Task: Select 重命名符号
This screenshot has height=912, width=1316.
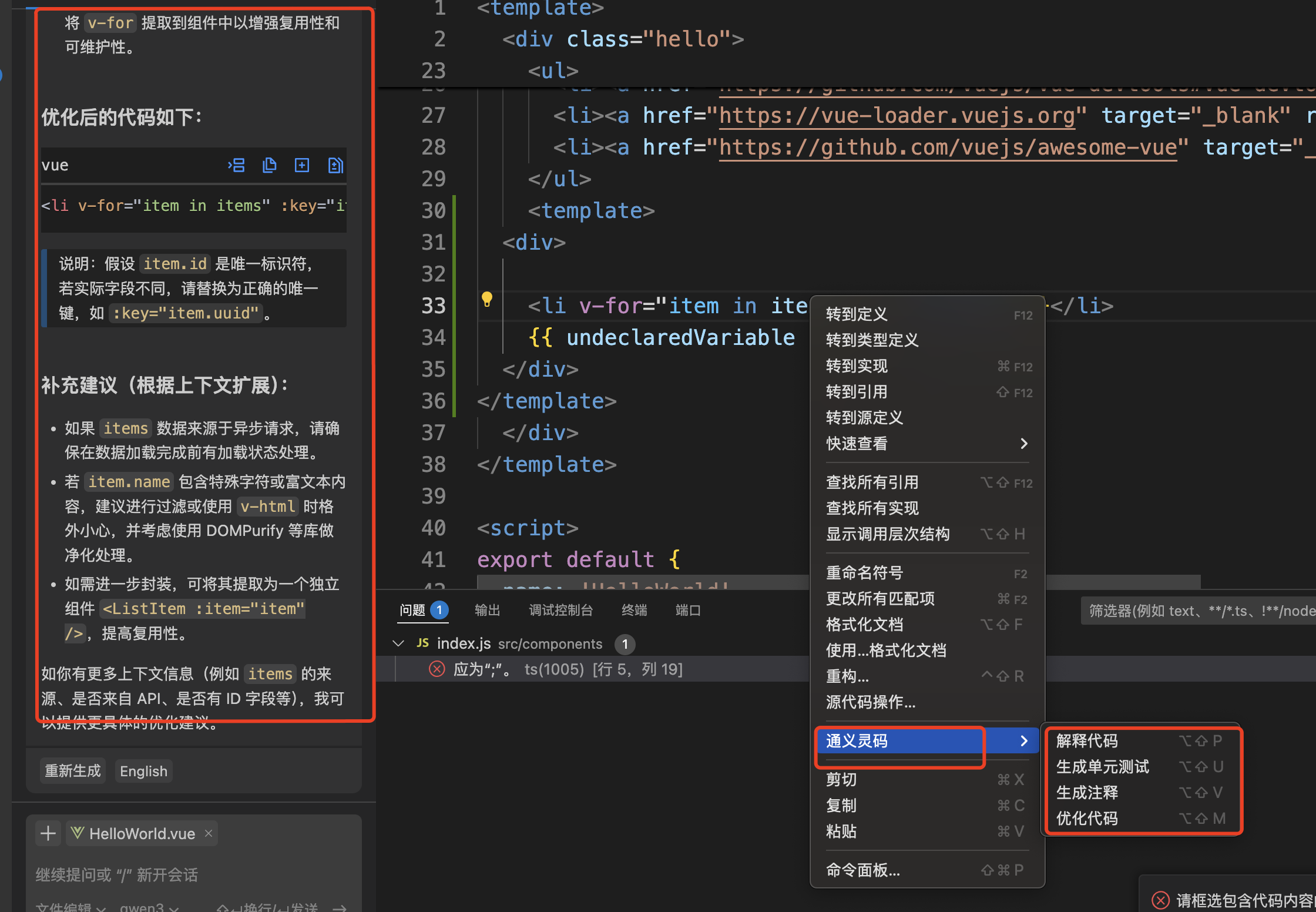Action: click(927, 573)
